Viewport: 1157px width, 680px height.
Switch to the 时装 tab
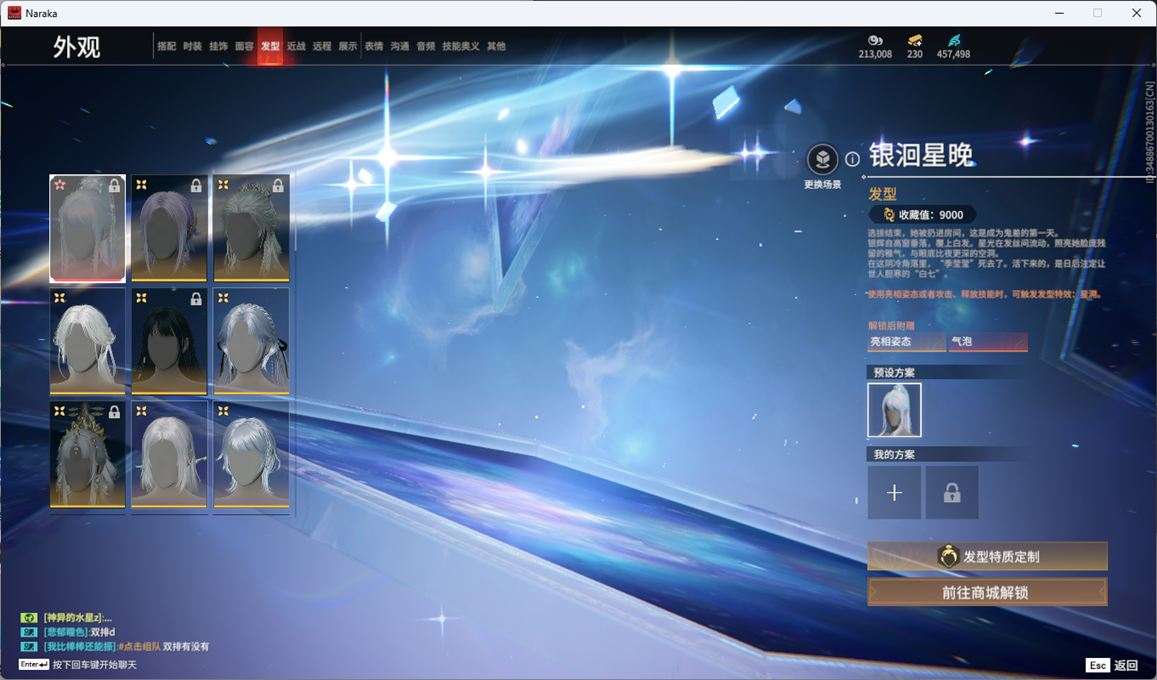(x=194, y=45)
